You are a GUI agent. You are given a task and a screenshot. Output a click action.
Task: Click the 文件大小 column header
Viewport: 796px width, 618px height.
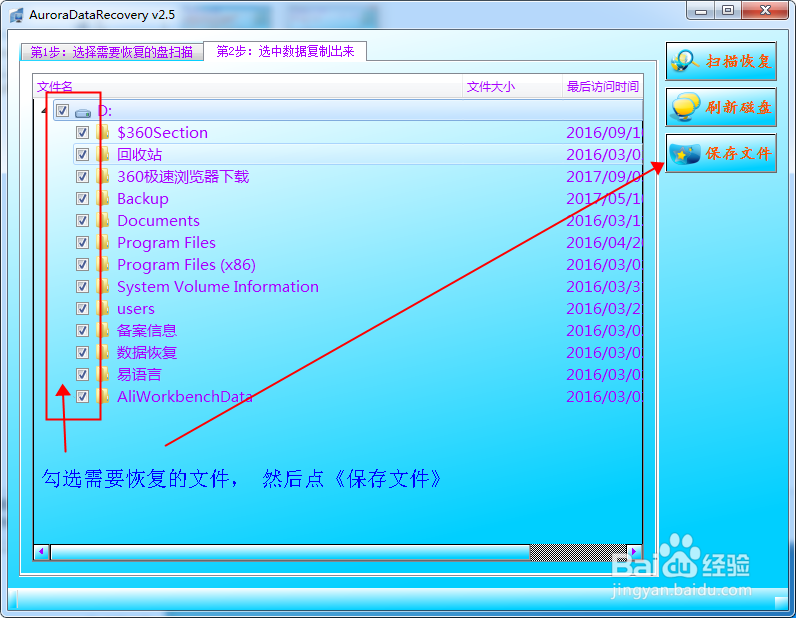click(x=512, y=86)
